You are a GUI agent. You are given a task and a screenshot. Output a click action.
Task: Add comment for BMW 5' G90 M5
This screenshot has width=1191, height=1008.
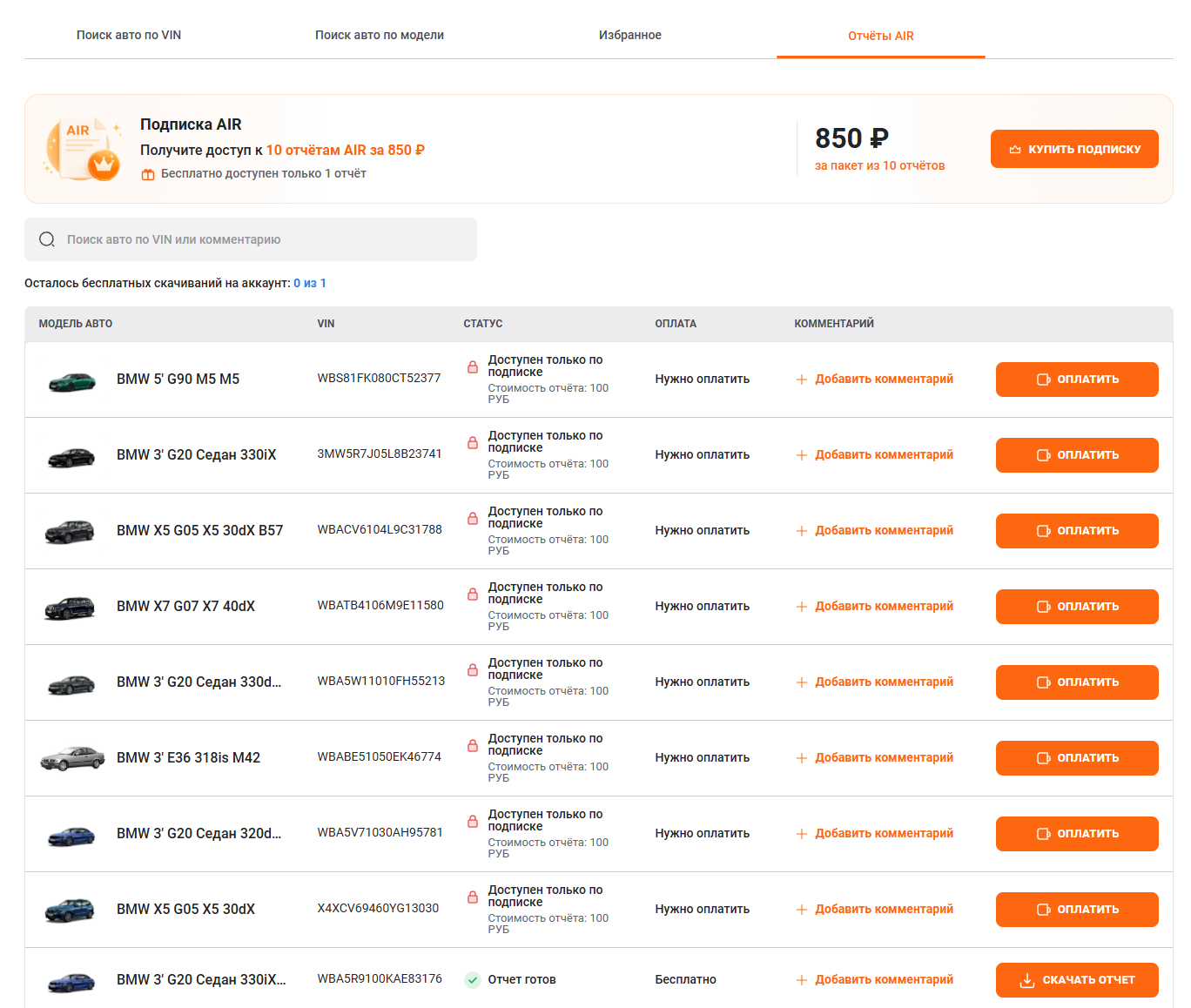(875, 380)
